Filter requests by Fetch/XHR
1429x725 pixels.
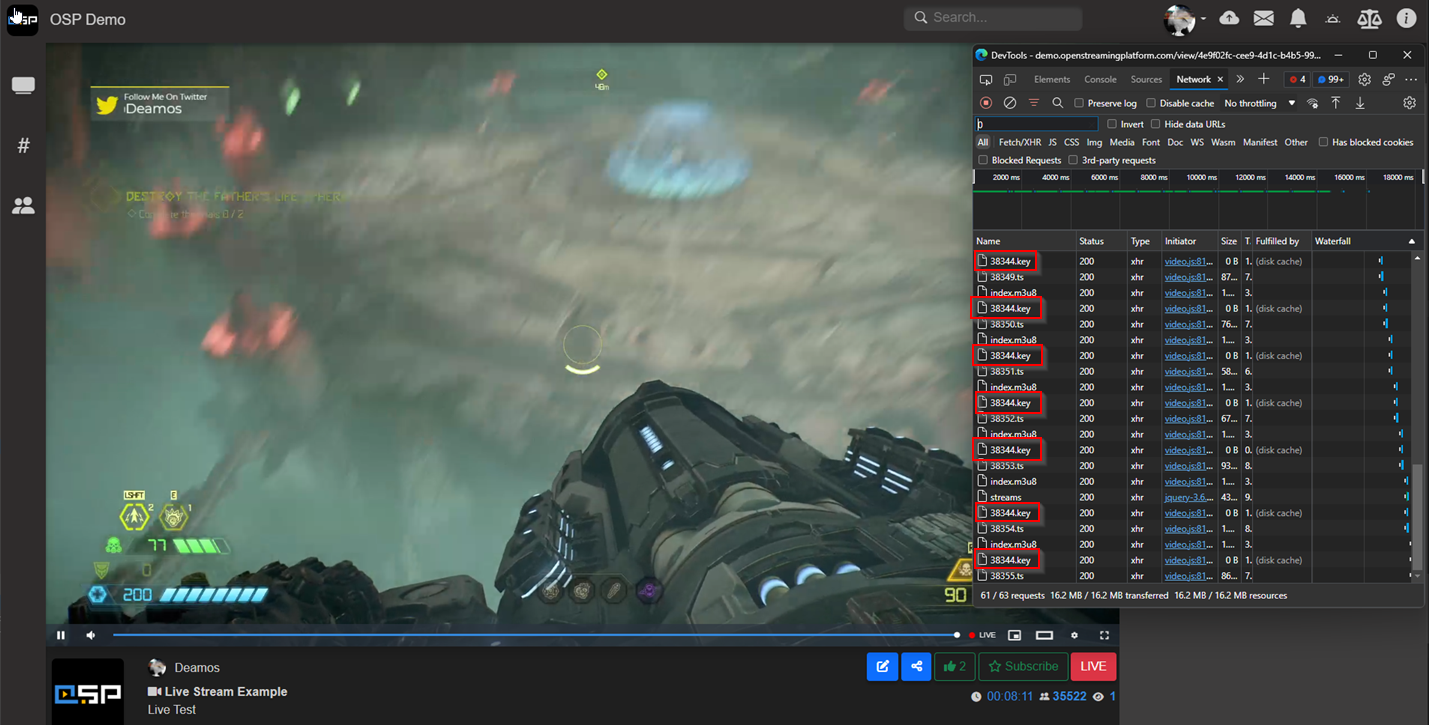click(x=1019, y=142)
